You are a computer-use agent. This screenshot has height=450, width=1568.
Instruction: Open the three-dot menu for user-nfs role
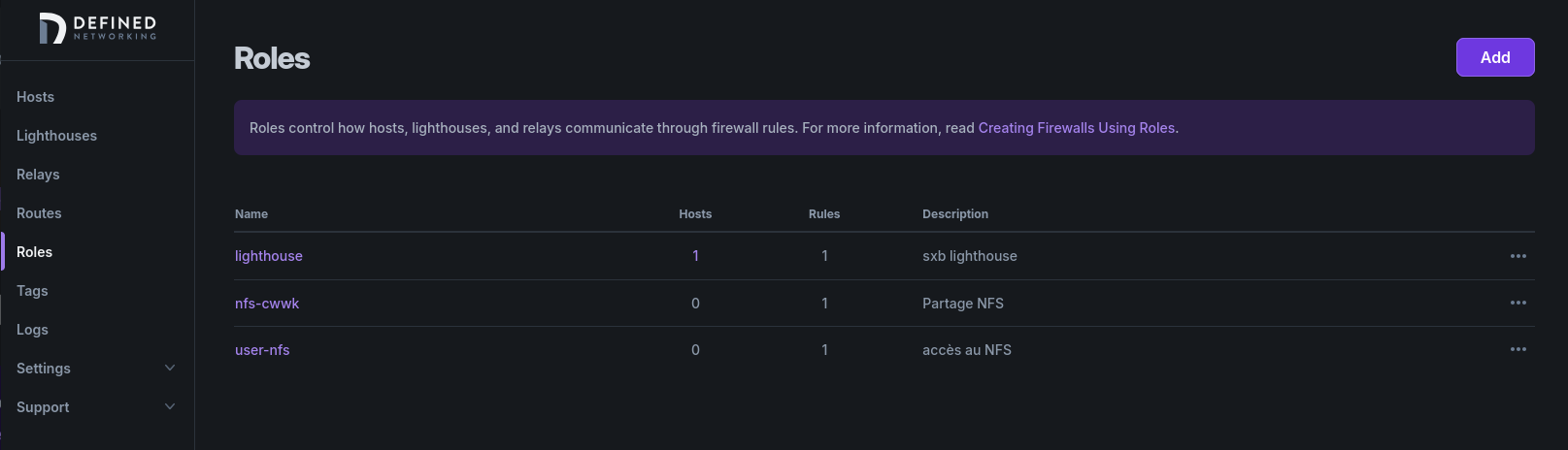point(1518,349)
